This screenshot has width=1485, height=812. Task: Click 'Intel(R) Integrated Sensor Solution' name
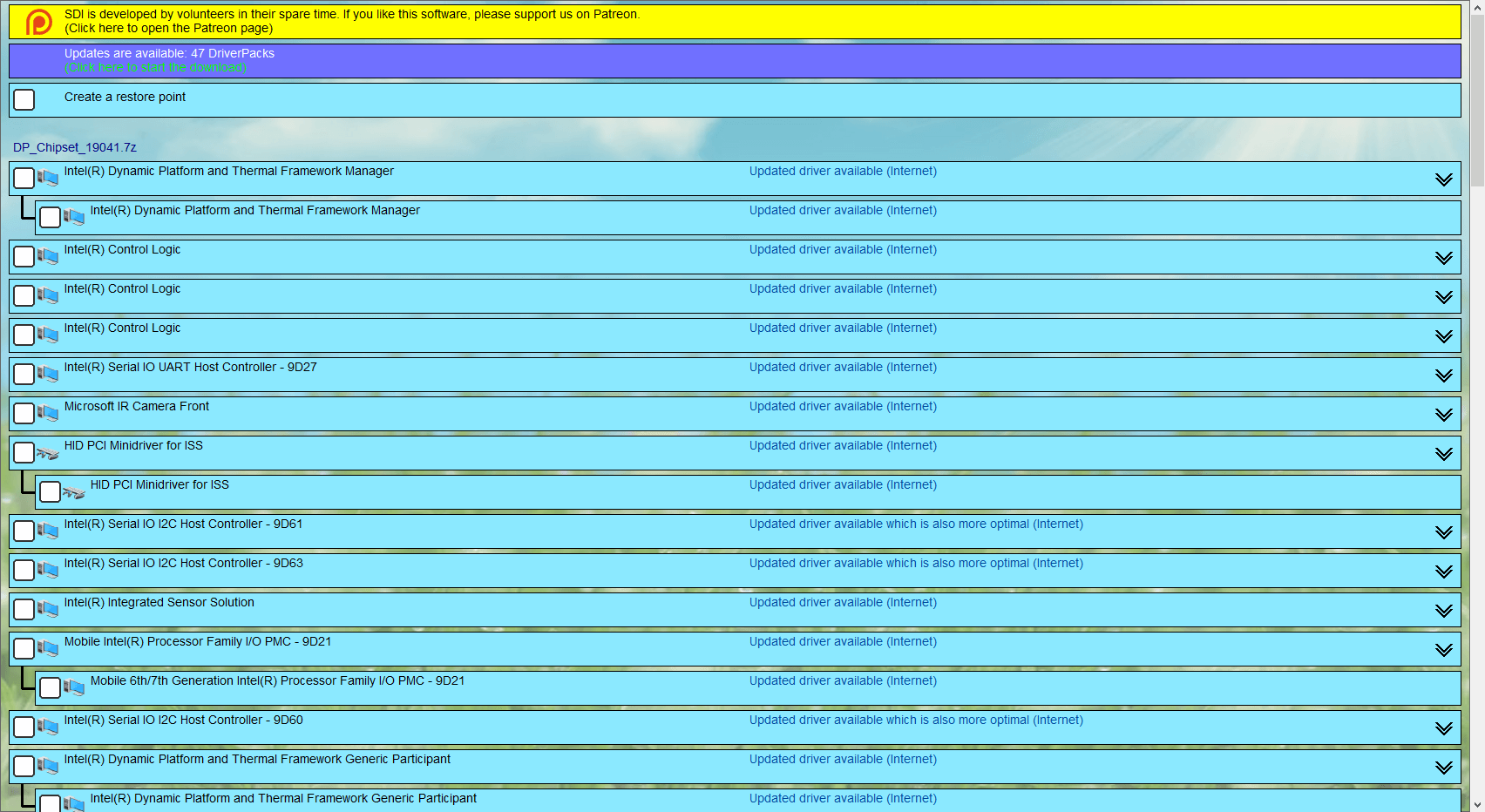click(159, 602)
